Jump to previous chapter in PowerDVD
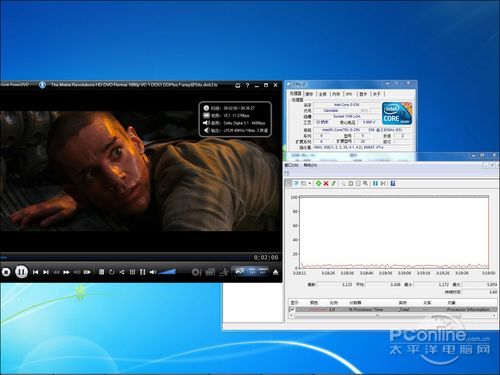The height and width of the screenshot is (375, 500). pos(35,272)
